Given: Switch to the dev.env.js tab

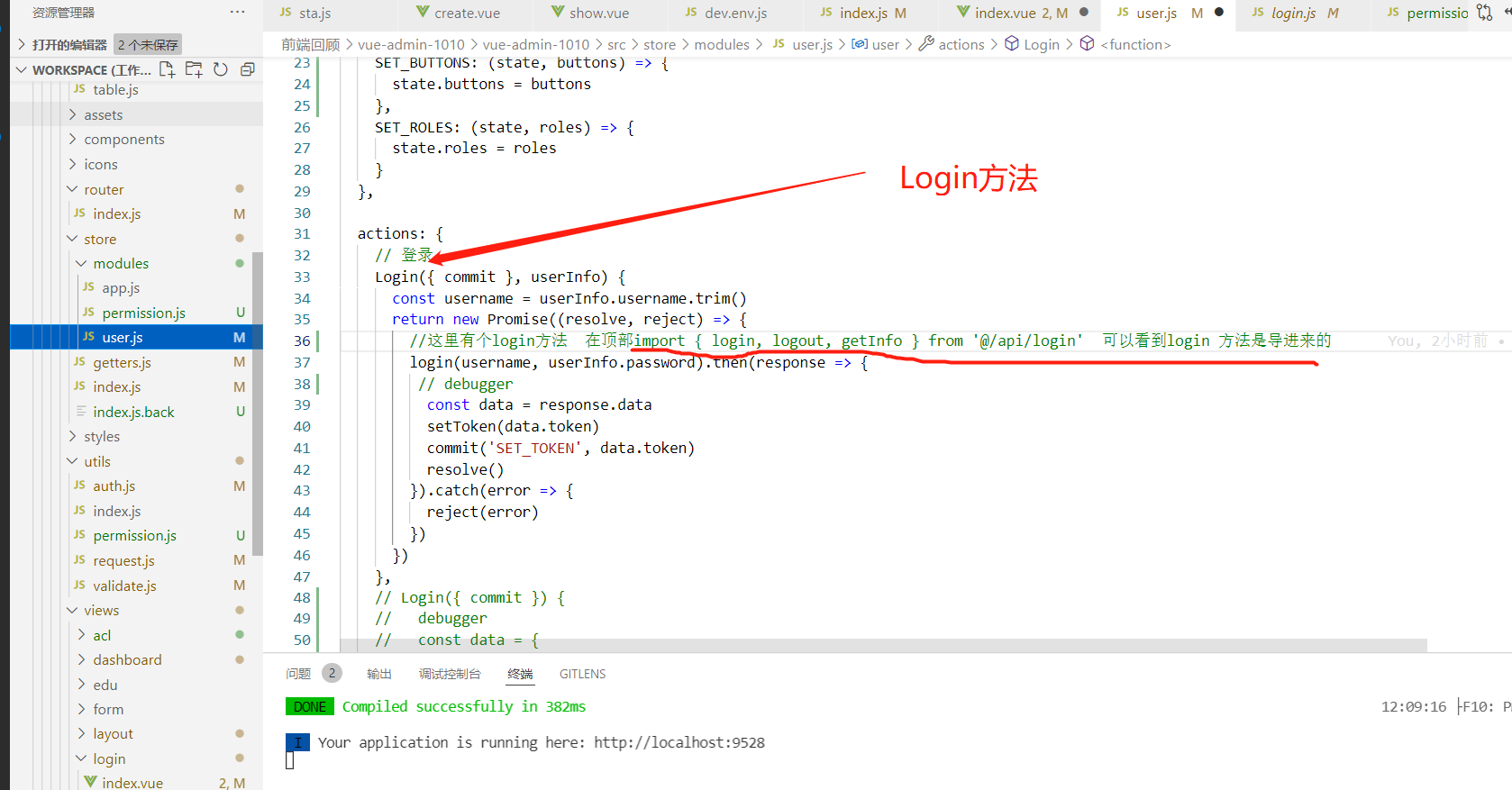Looking at the screenshot, I should pyautogui.click(x=735, y=13).
